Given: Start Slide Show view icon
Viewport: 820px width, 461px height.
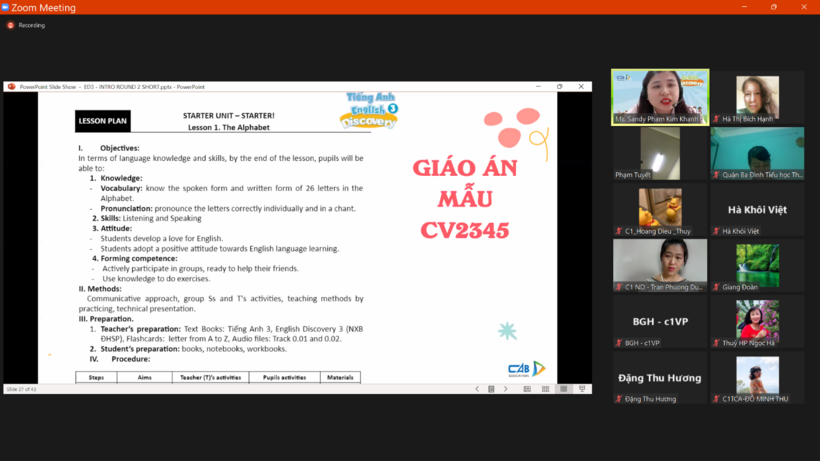Looking at the screenshot, I should 582,389.
